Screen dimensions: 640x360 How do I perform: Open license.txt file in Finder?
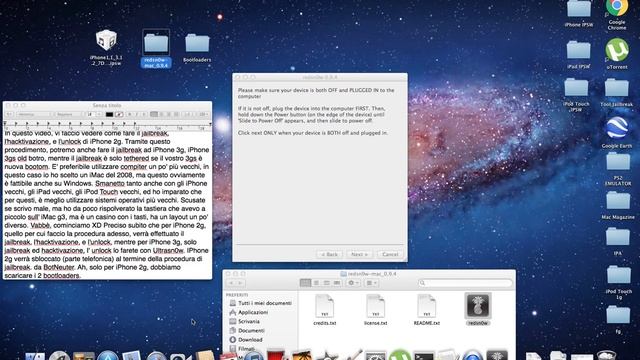(x=376, y=310)
